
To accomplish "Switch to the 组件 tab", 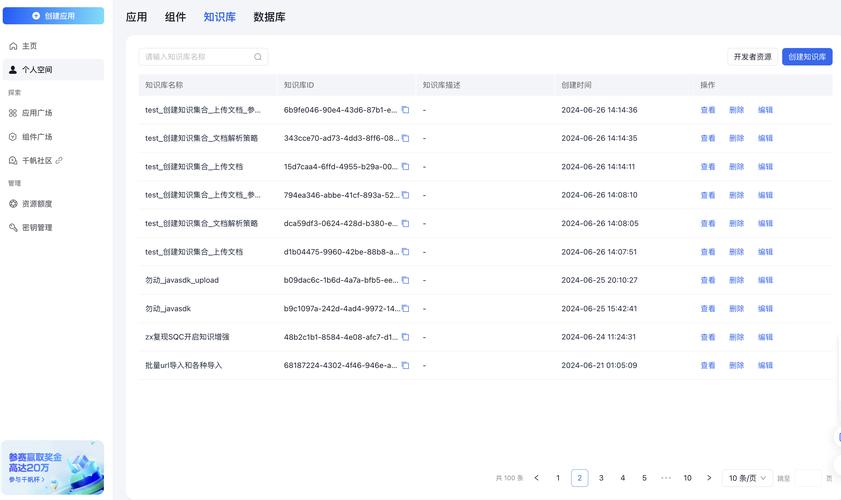I will pos(175,17).
